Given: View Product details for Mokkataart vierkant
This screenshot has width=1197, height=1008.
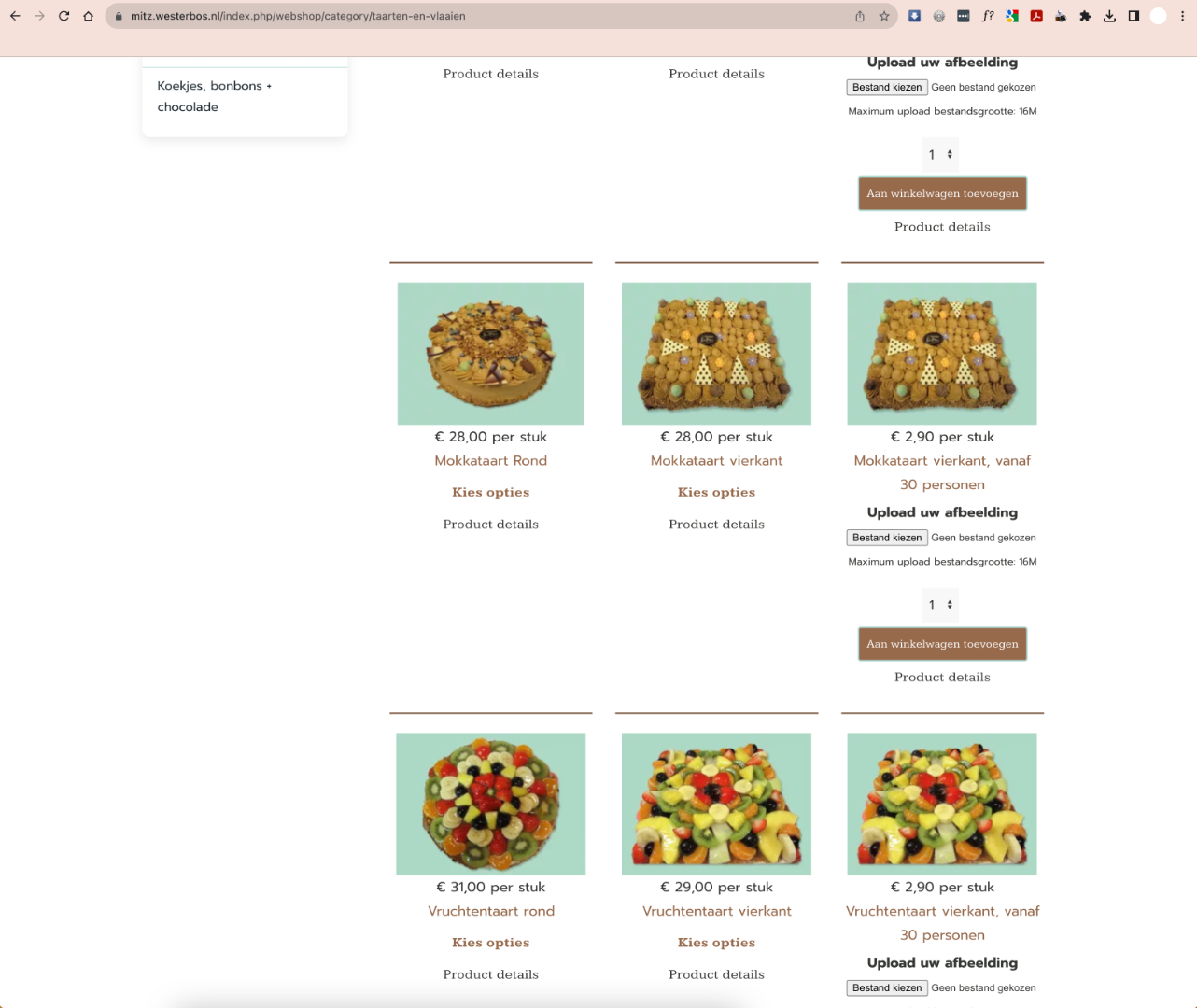Looking at the screenshot, I should (x=716, y=525).
